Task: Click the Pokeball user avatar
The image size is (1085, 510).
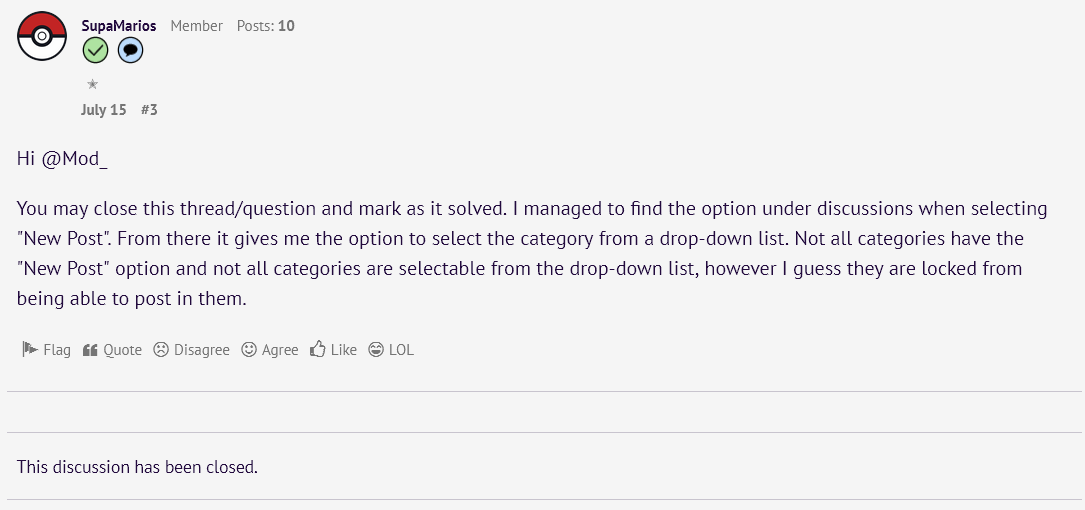Action: (x=42, y=37)
